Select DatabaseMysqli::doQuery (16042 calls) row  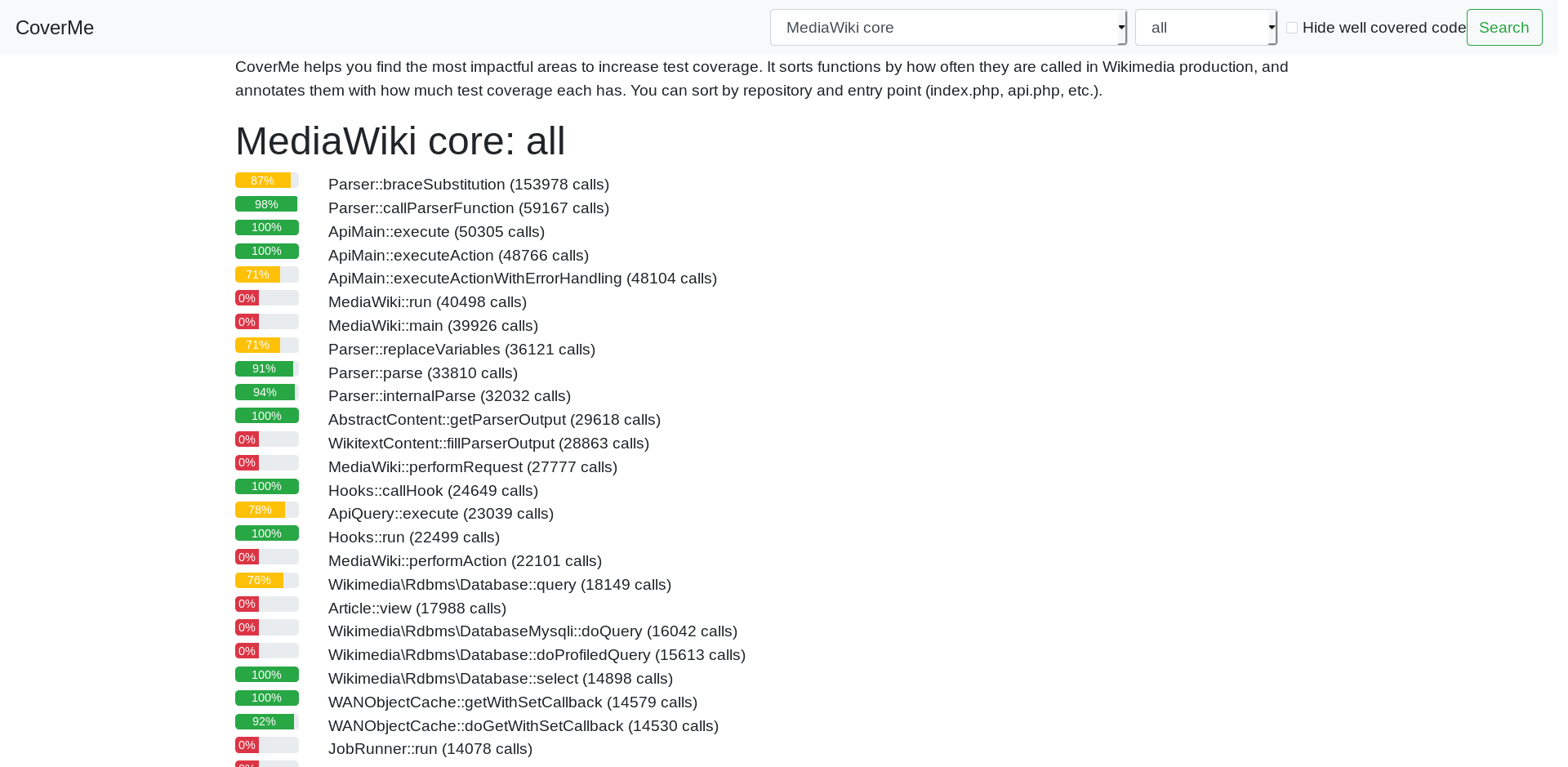532,631
